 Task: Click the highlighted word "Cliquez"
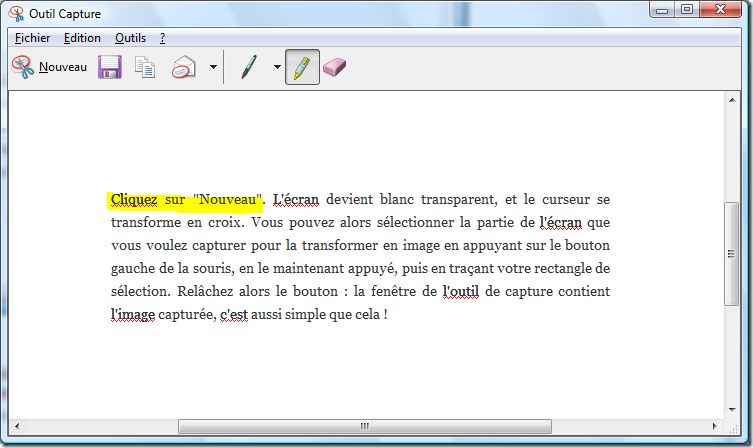[x=134, y=199]
